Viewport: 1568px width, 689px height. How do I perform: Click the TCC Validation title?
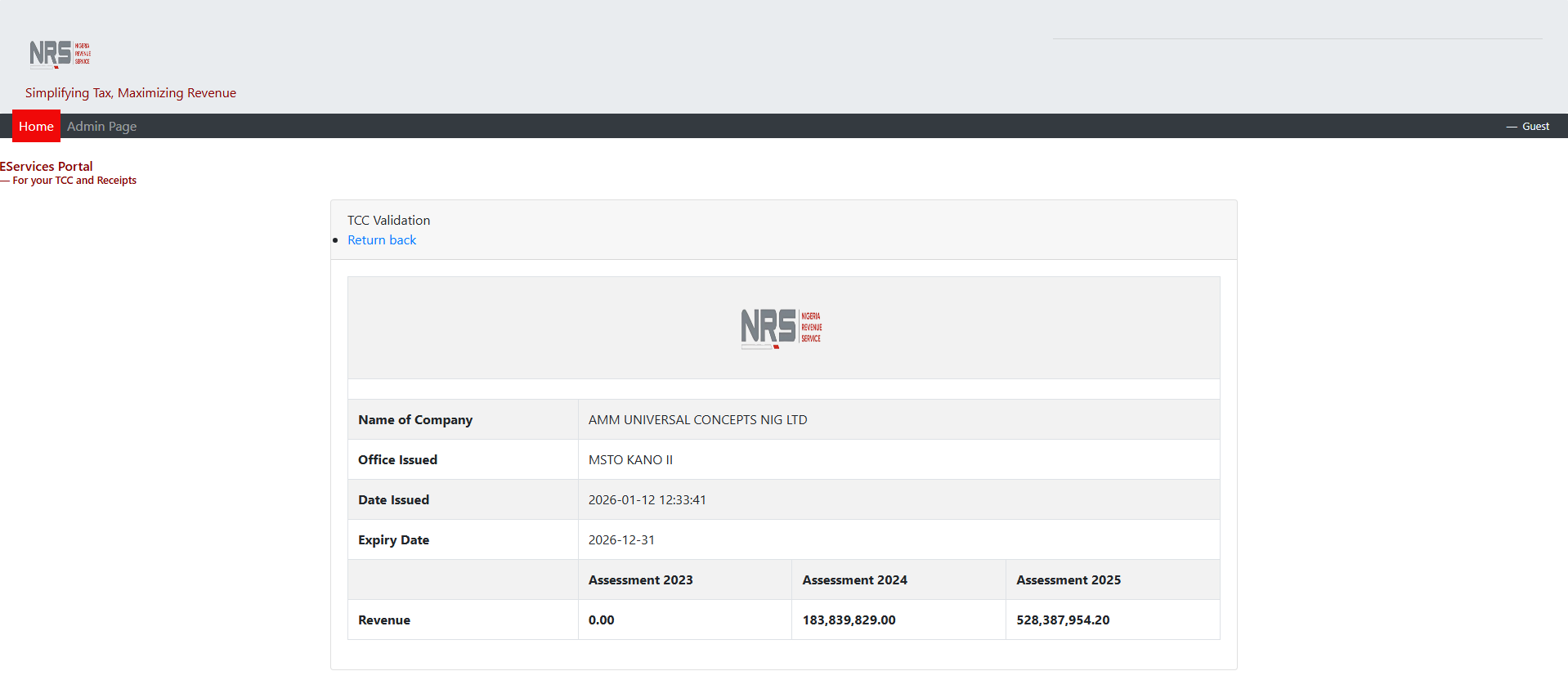[388, 221]
